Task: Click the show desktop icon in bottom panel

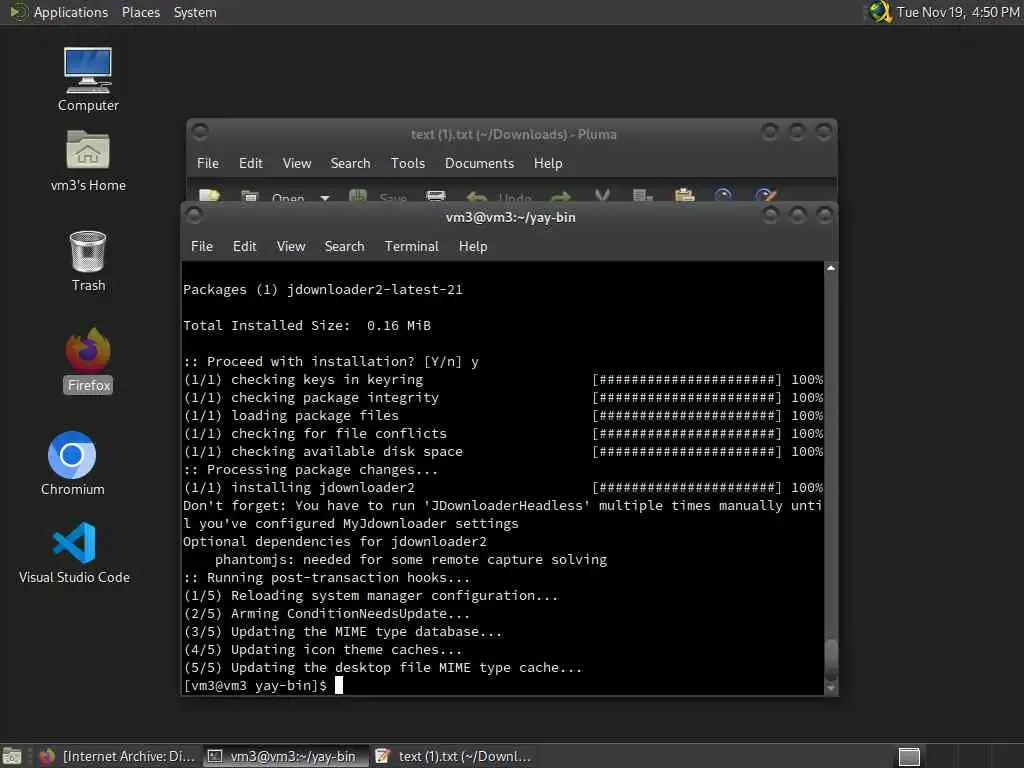Action: 12,756
